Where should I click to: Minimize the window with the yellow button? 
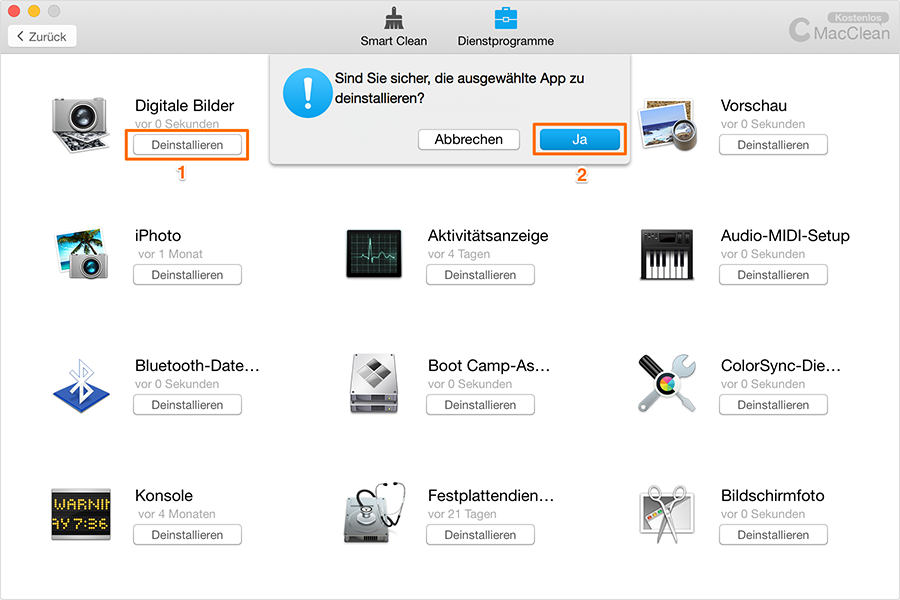(x=34, y=11)
